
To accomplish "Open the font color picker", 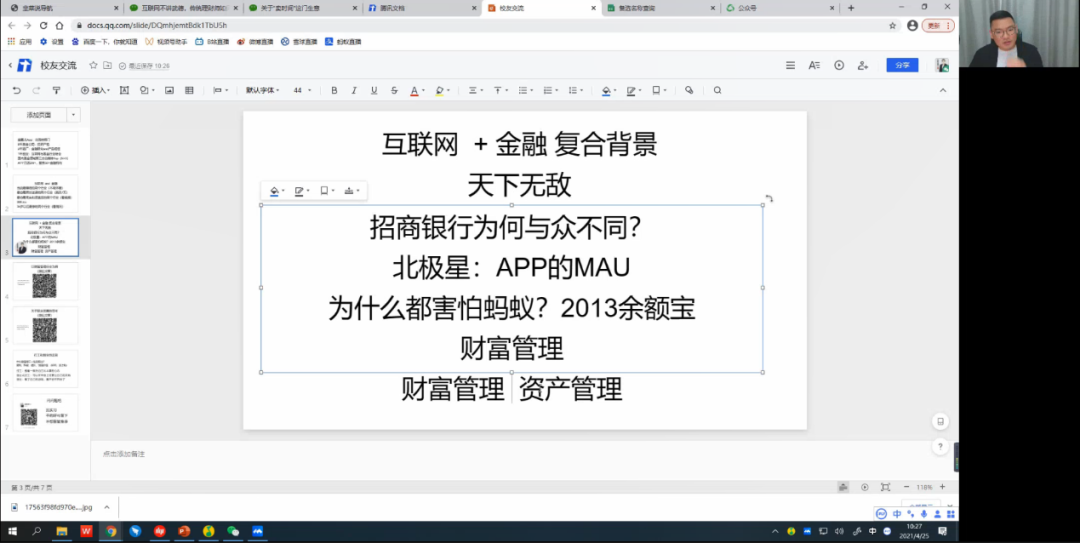I will (415, 90).
